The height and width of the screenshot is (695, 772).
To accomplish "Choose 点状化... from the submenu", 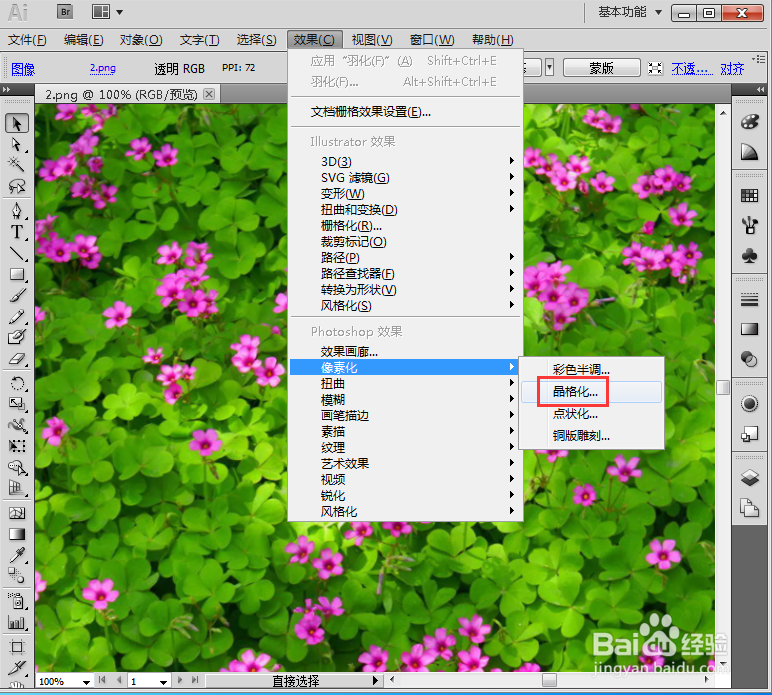I will click(591, 414).
